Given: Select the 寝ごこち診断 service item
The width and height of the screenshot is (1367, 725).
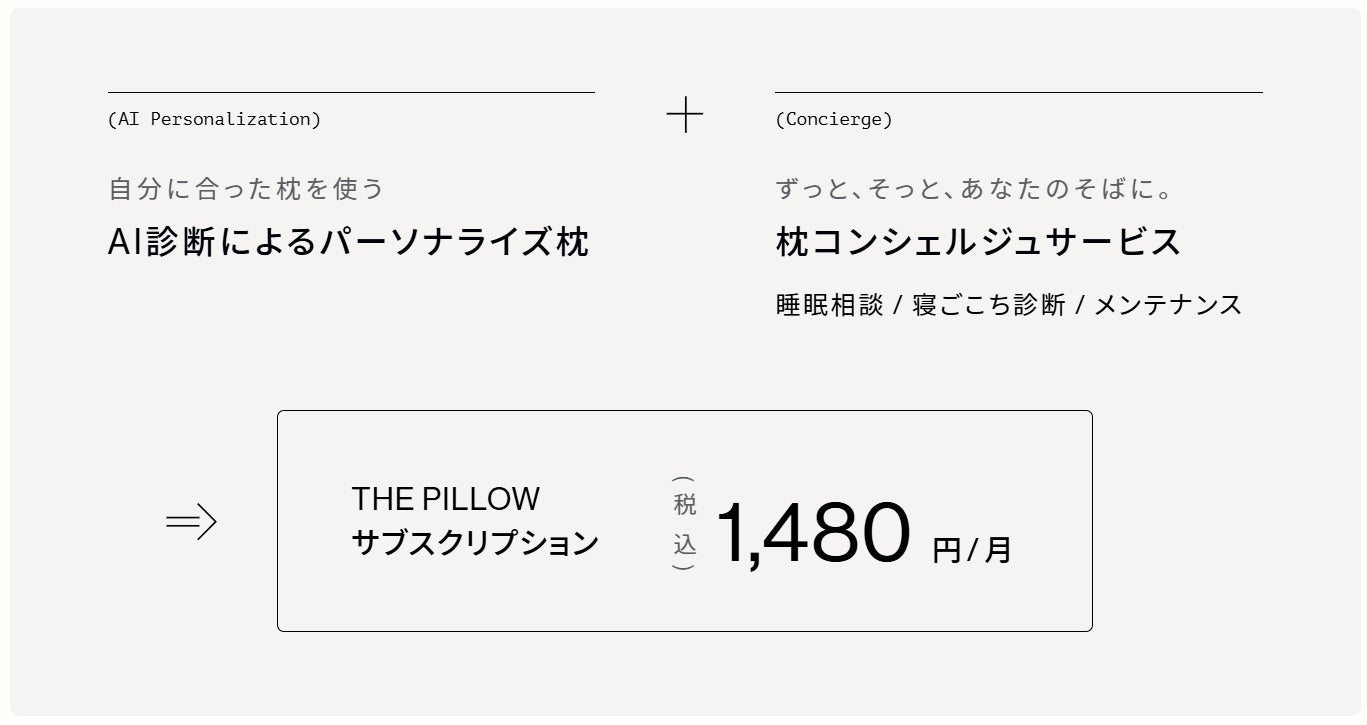Looking at the screenshot, I should (x=988, y=305).
